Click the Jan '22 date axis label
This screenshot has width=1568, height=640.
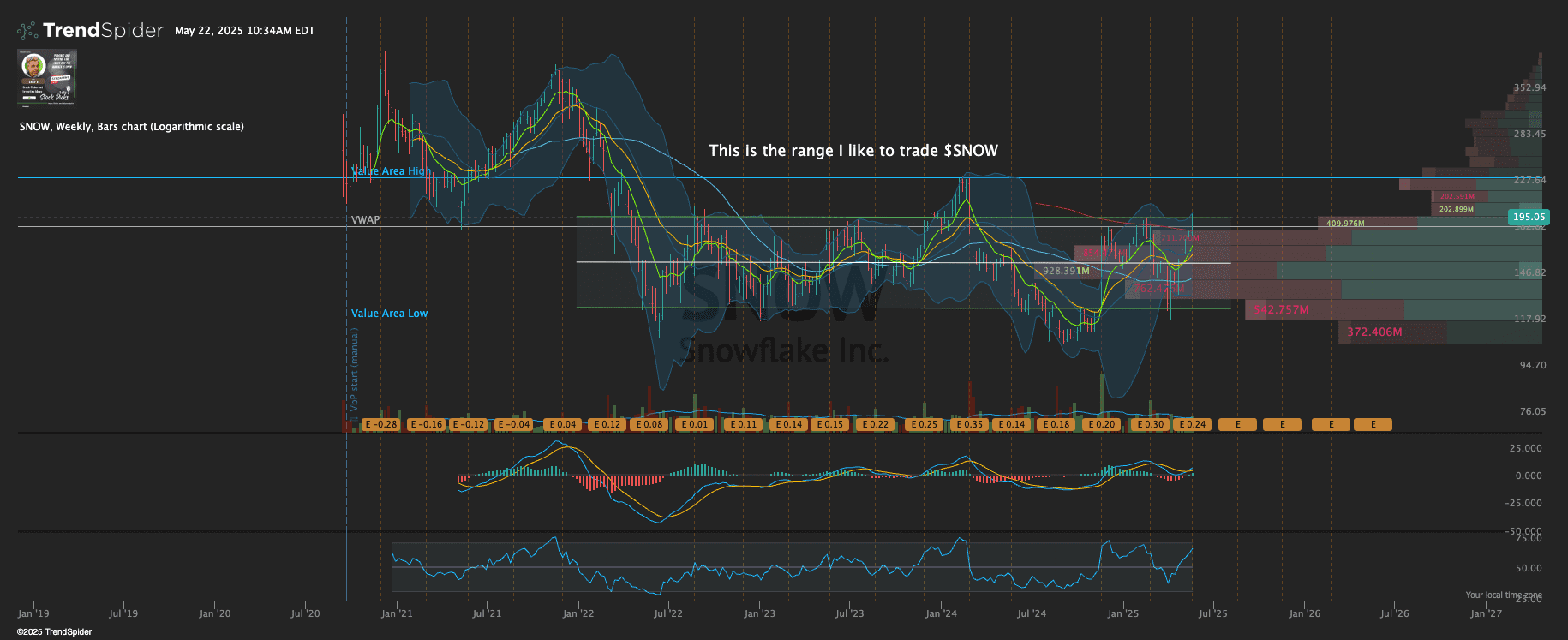(x=578, y=613)
